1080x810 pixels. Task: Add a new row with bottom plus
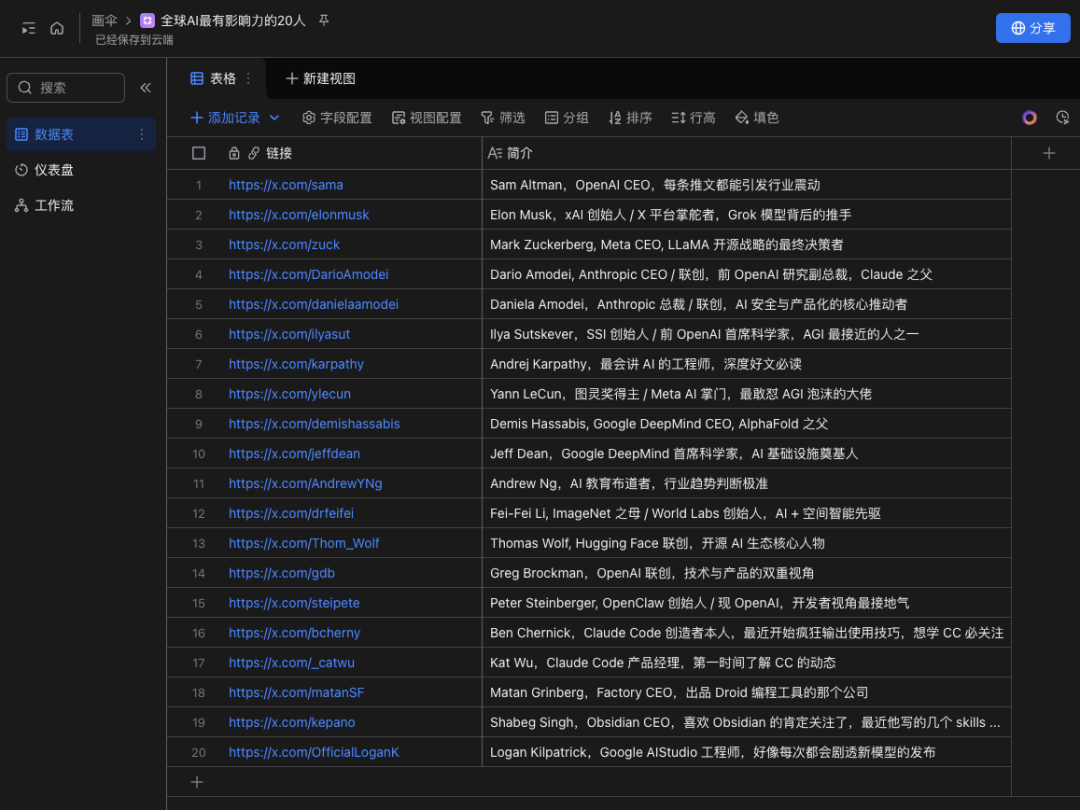click(x=197, y=782)
